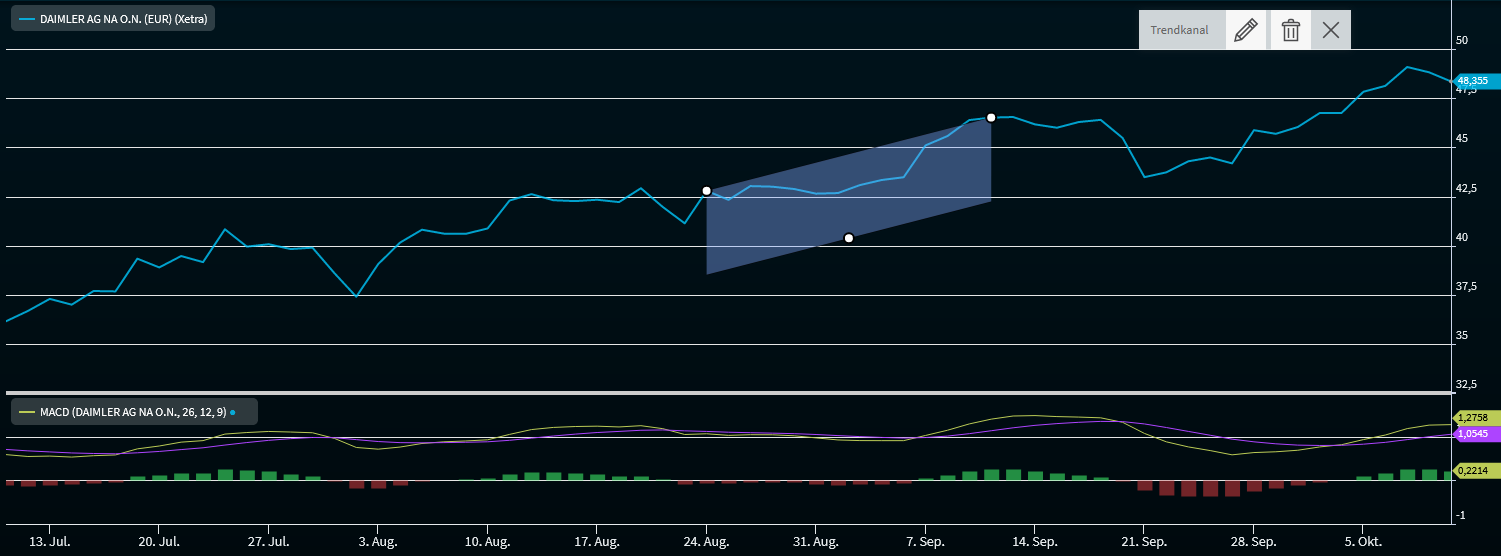Close the Trendkanal toolbar with X
This screenshot has width=1501, height=556.
click(x=1331, y=30)
